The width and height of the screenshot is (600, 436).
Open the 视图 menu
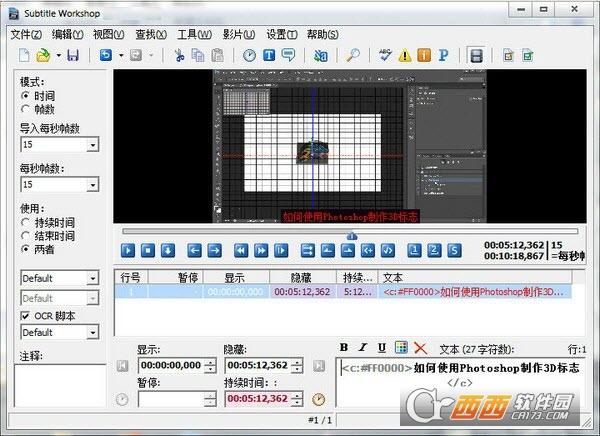tap(109, 34)
